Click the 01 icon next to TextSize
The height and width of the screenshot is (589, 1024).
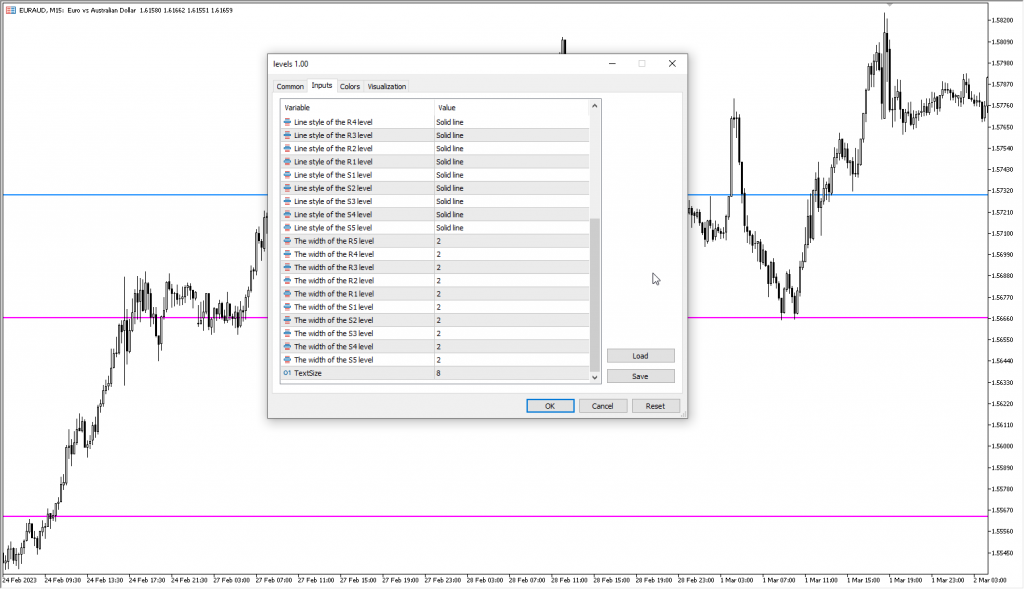click(x=287, y=373)
